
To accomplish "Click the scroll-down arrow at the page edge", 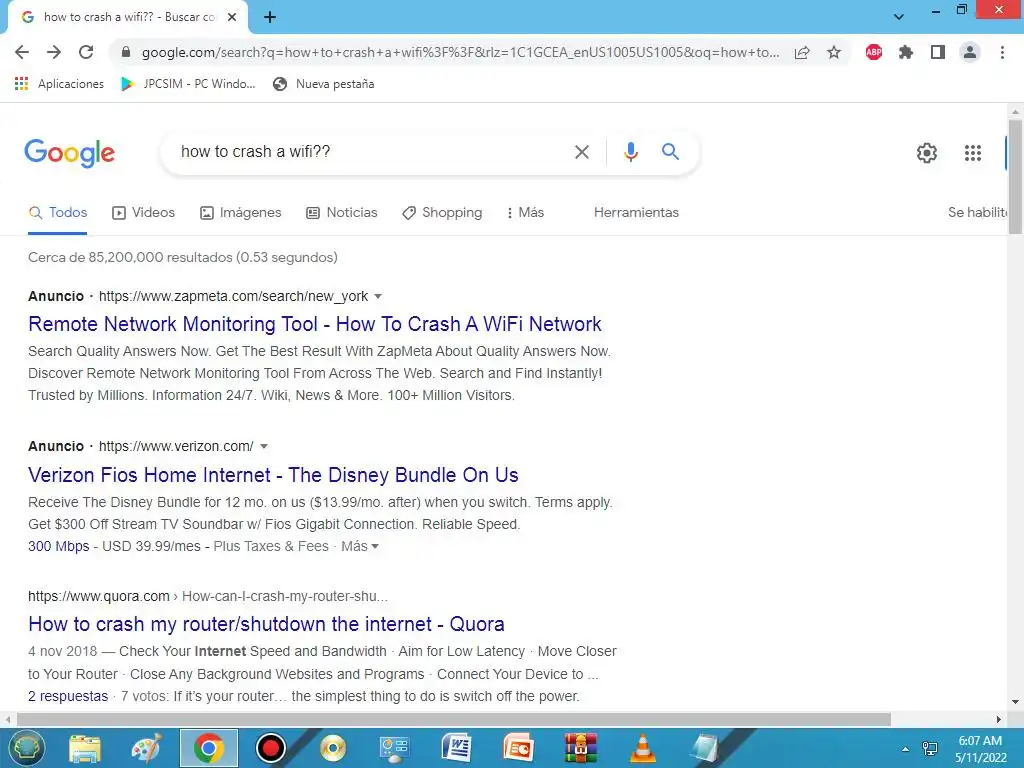I will click(x=1015, y=703).
